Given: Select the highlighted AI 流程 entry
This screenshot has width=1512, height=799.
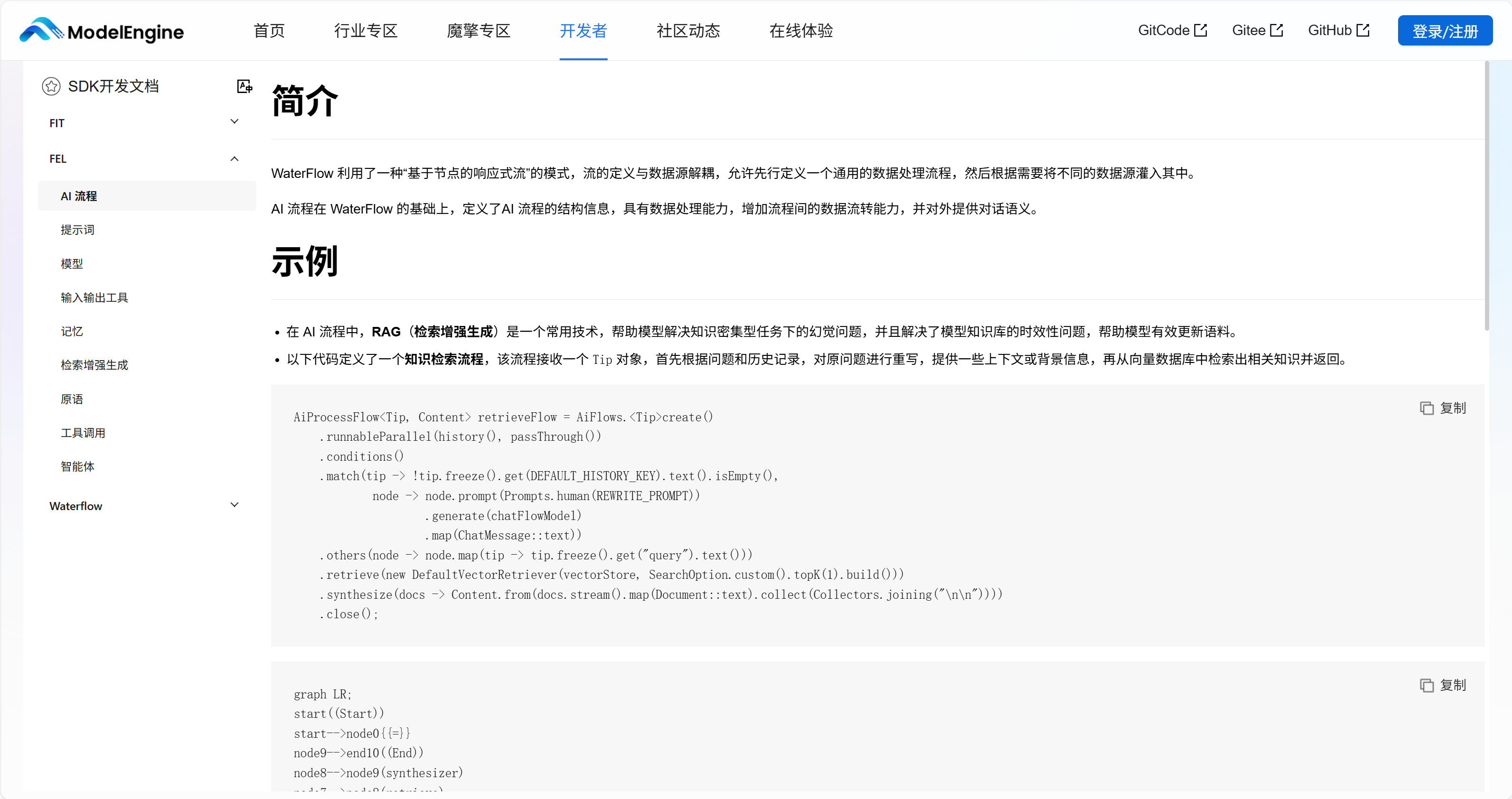Looking at the screenshot, I should [79, 196].
